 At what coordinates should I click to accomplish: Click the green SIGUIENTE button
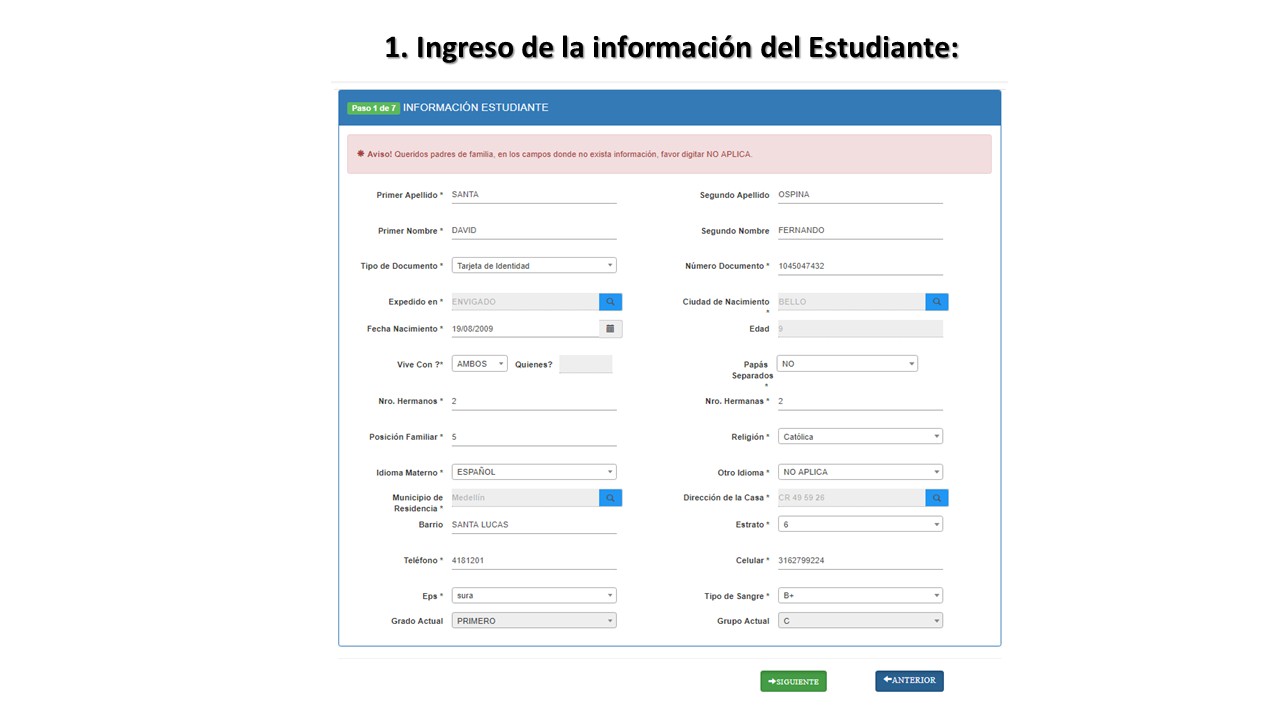(x=793, y=682)
